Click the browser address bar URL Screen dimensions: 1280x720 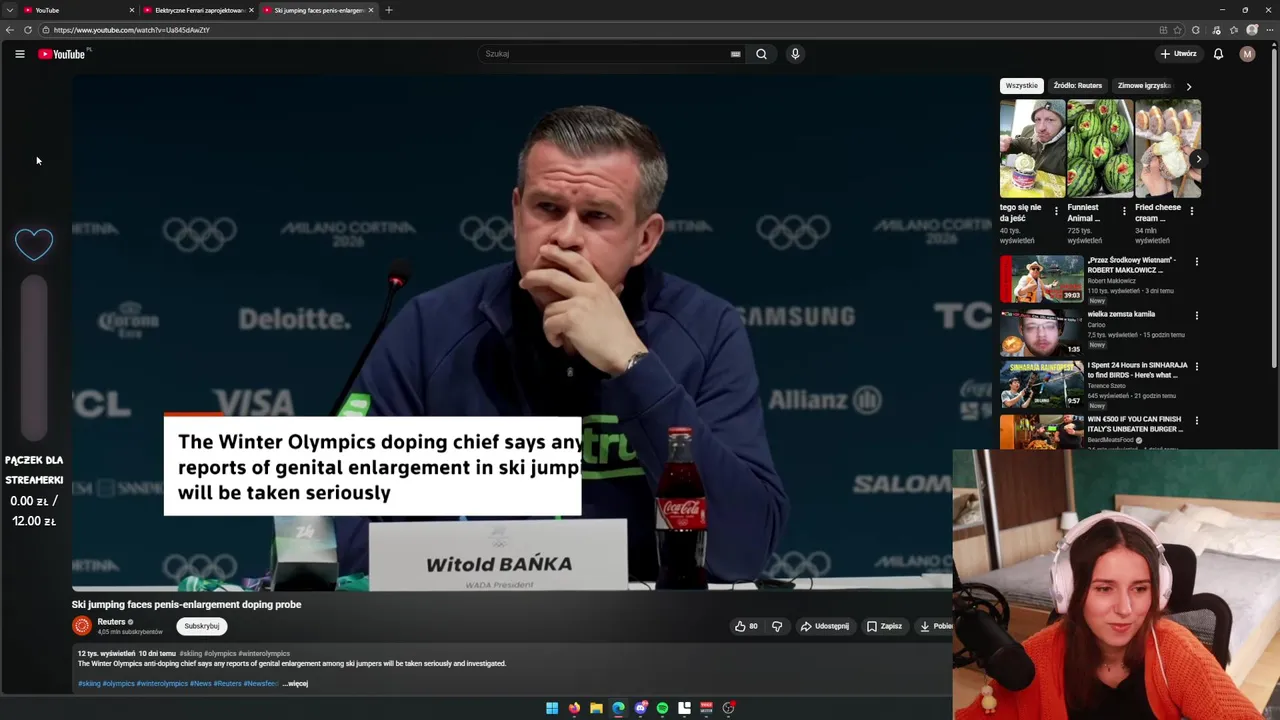pos(131,30)
